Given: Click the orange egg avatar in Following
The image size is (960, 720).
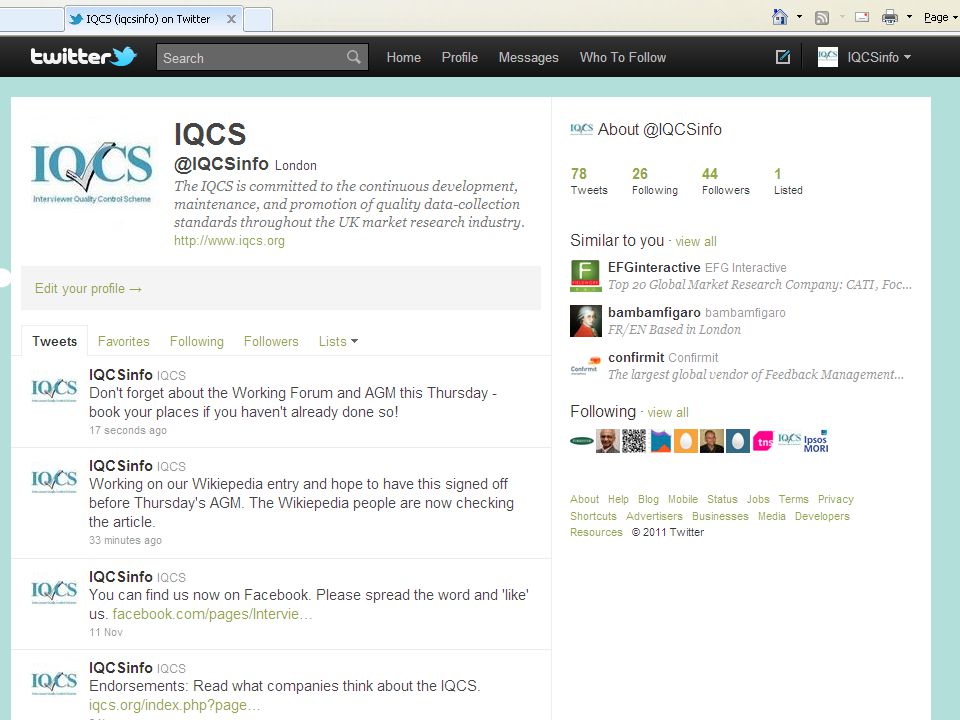Looking at the screenshot, I should tap(686, 441).
